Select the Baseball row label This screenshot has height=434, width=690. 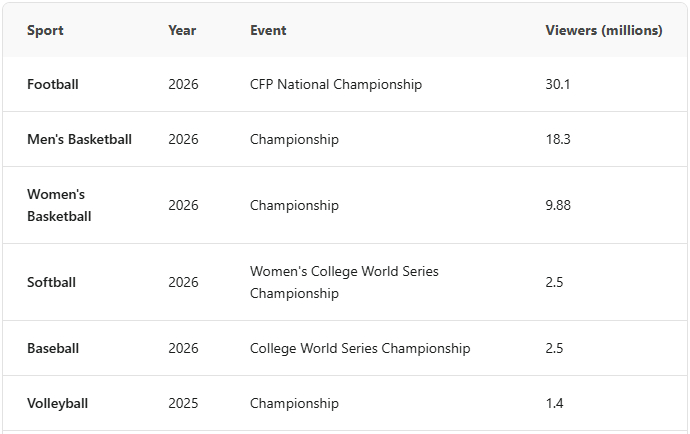pos(53,348)
